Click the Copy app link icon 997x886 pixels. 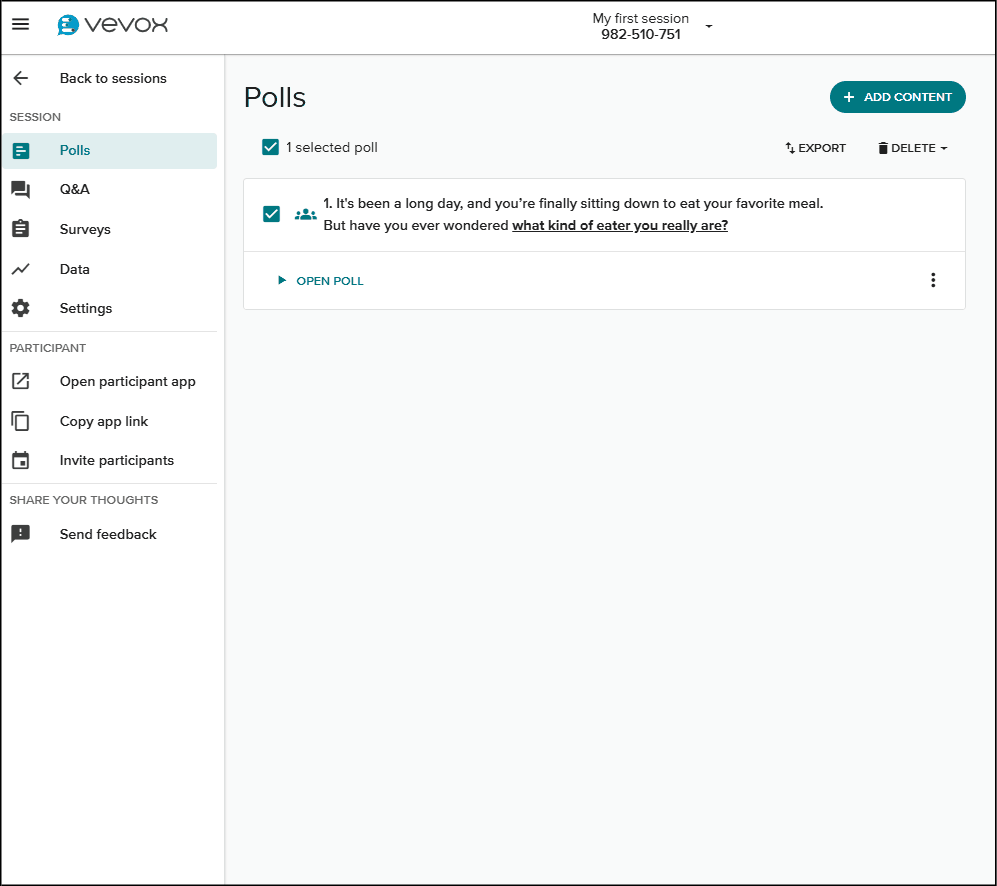[x=20, y=421]
